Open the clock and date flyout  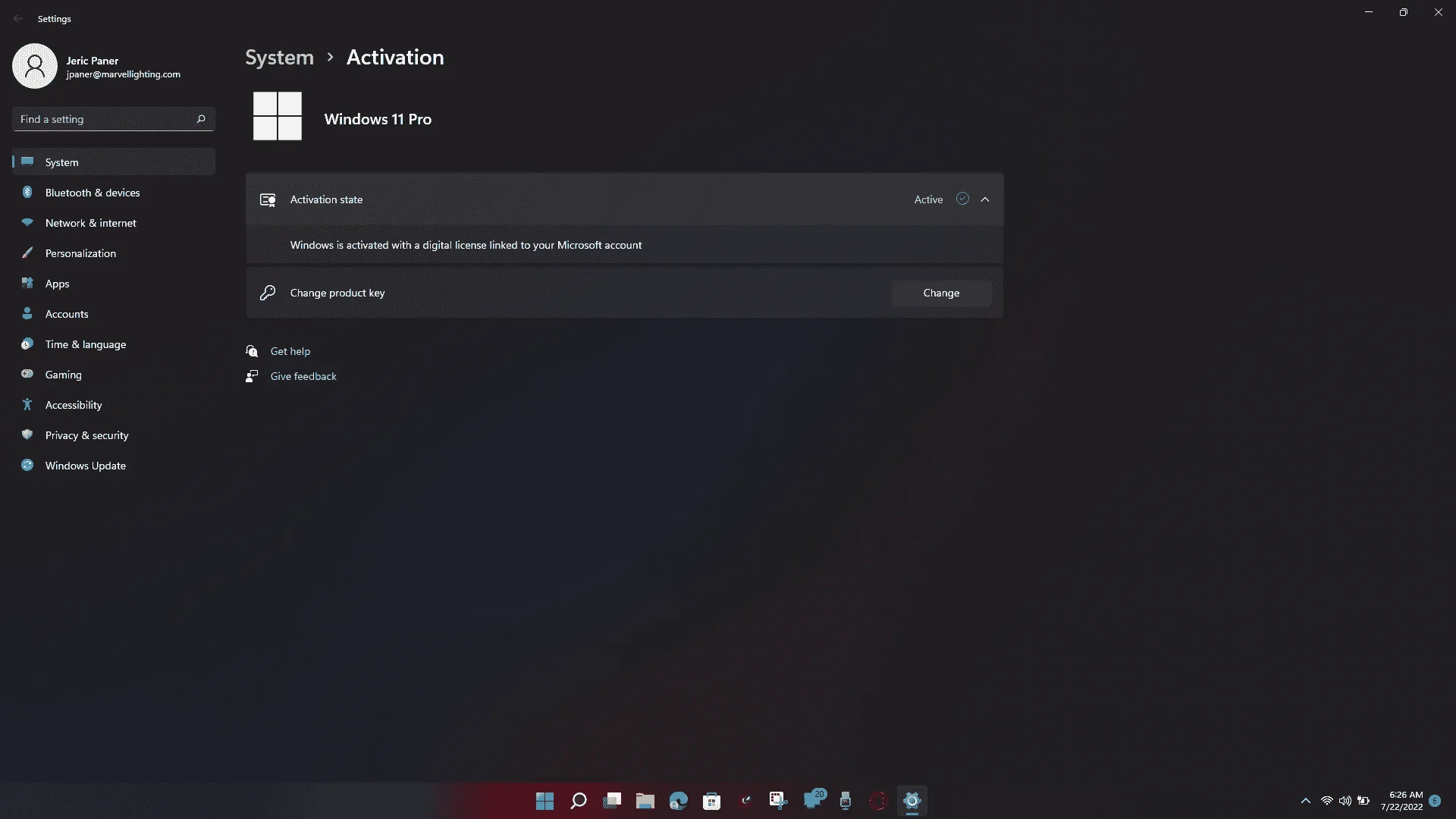pyautogui.click(x=1403, y=801)
